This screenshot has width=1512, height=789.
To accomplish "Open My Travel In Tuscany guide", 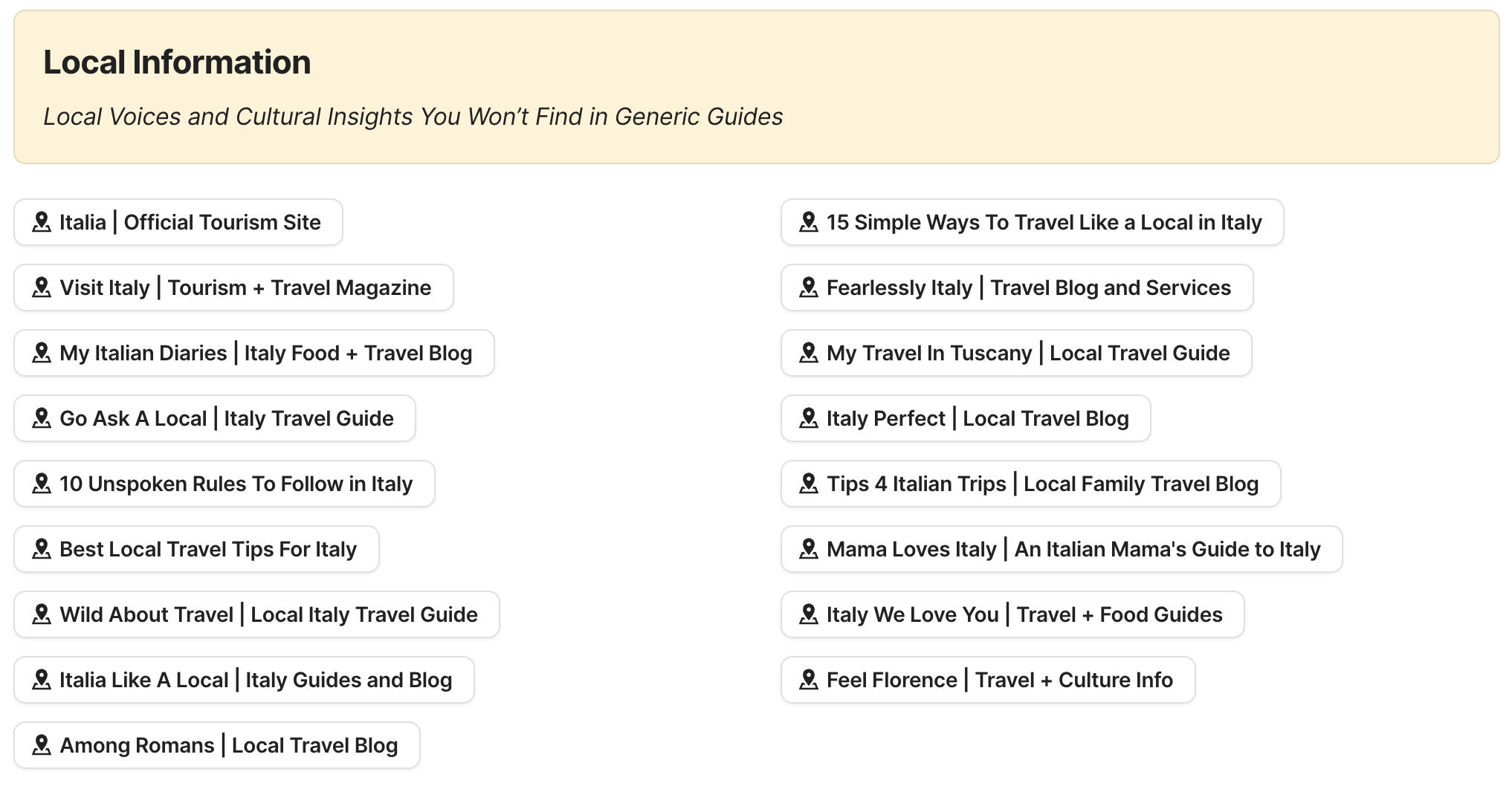I will [1028, 353].
